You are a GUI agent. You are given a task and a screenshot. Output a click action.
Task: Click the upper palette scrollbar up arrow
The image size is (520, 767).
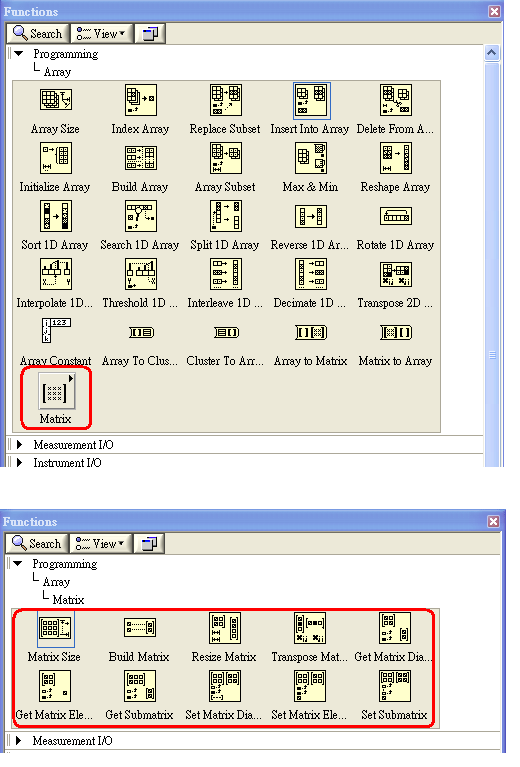[x=492, y=52]
